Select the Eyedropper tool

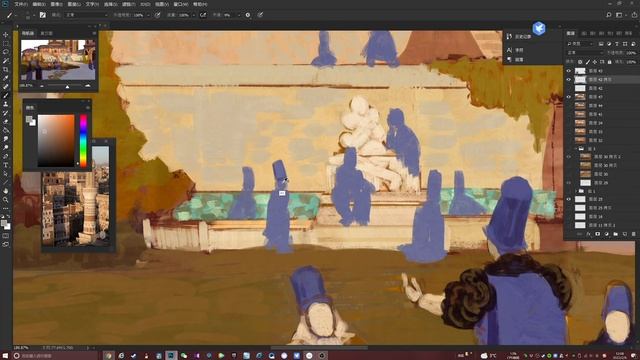pyautogui.click(x=6, y=78)
